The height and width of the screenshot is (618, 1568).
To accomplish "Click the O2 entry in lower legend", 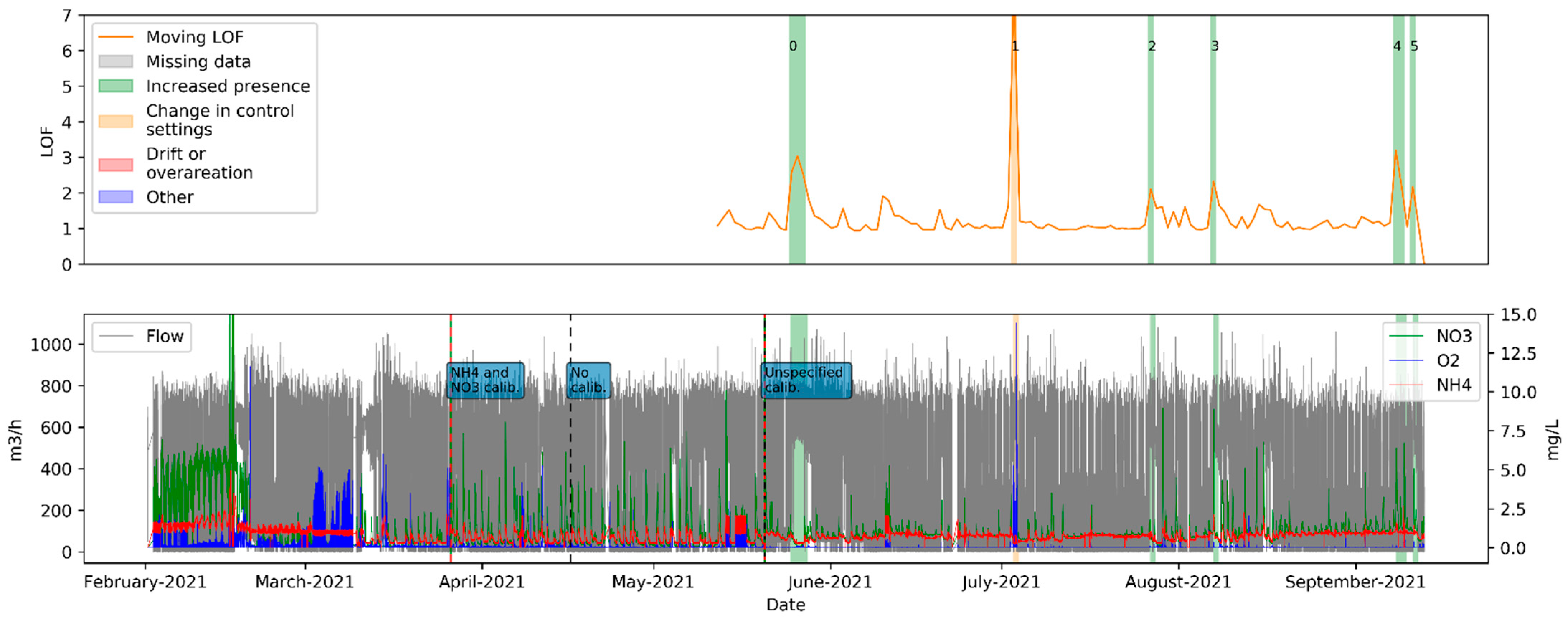I will (1447, 361).
